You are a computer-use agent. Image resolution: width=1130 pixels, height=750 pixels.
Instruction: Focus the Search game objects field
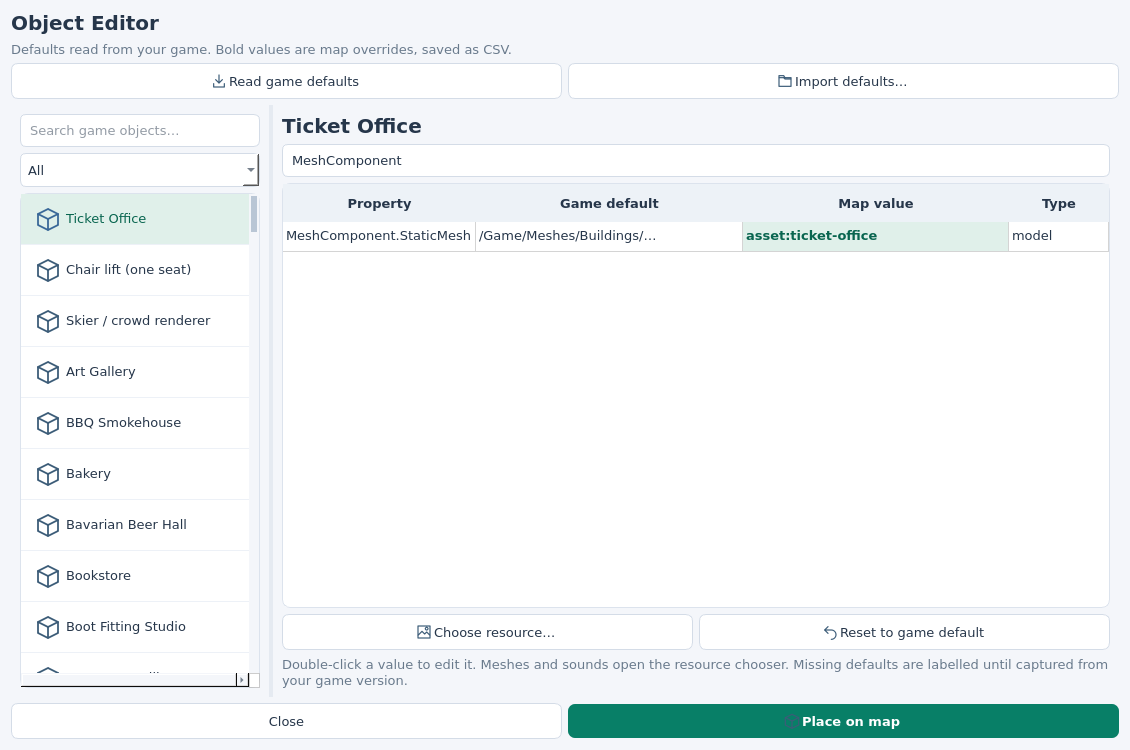pos(140,130)
